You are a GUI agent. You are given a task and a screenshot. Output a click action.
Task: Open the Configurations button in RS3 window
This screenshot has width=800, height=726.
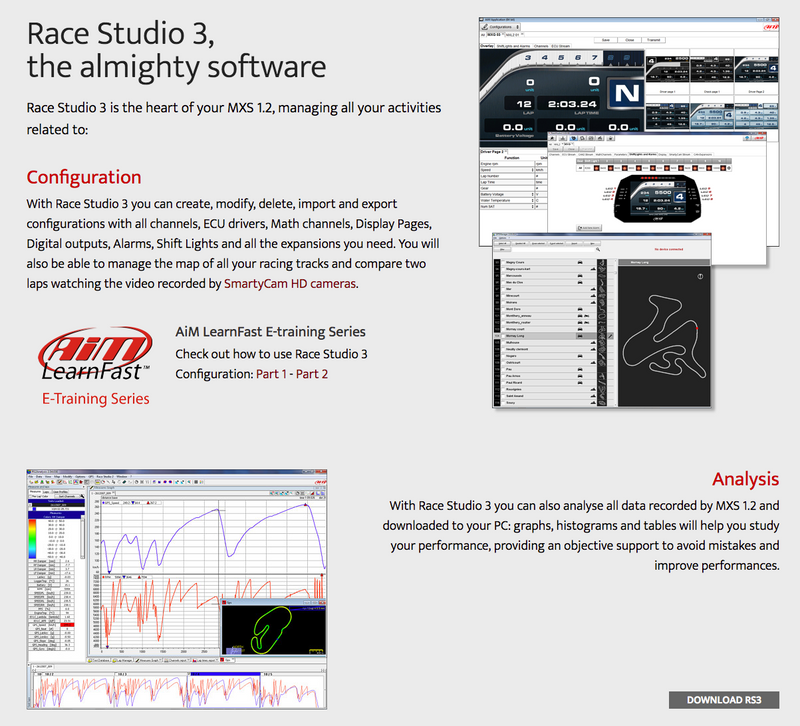click(501, 27)
